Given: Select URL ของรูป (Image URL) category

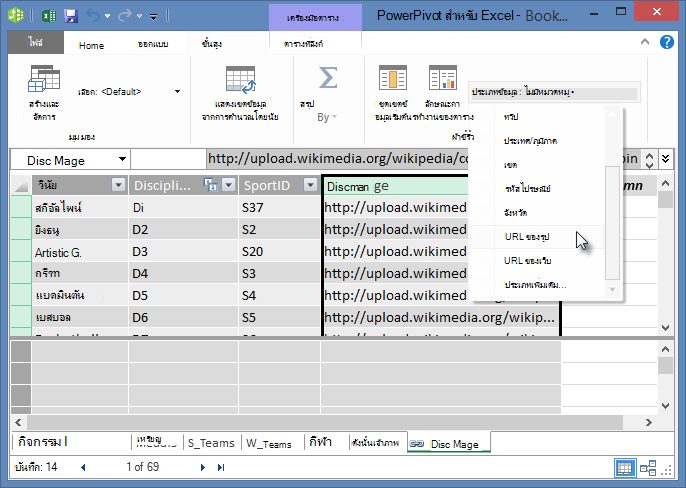Looking at the screenshot, I should tap(527, 237).
